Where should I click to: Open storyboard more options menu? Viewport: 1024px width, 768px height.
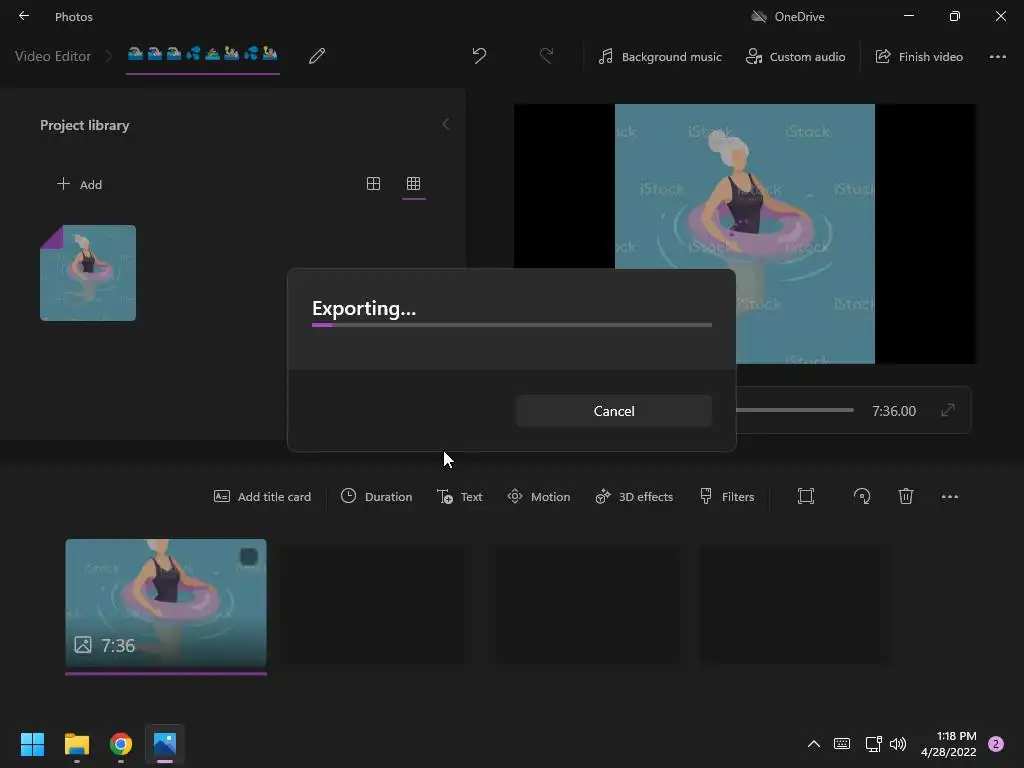tap(950, 496)
